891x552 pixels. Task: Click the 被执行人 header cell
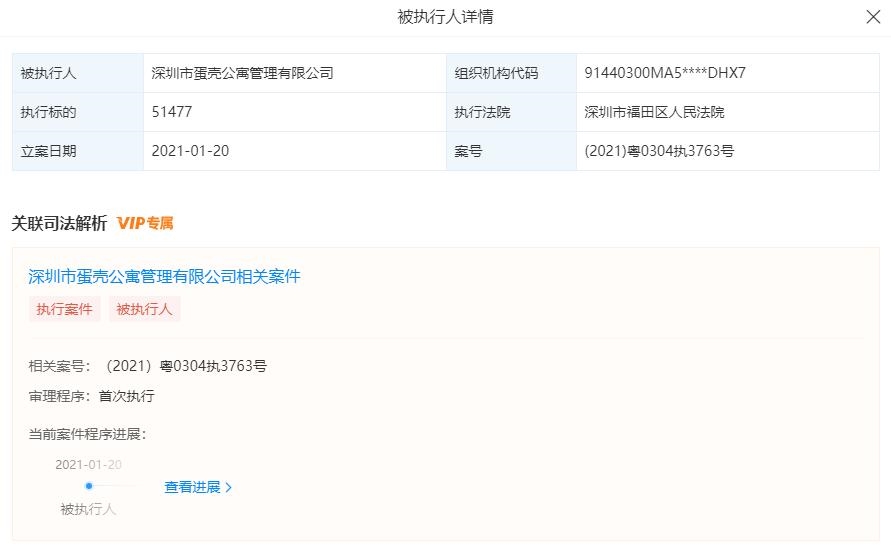click(x=78, y=73)
